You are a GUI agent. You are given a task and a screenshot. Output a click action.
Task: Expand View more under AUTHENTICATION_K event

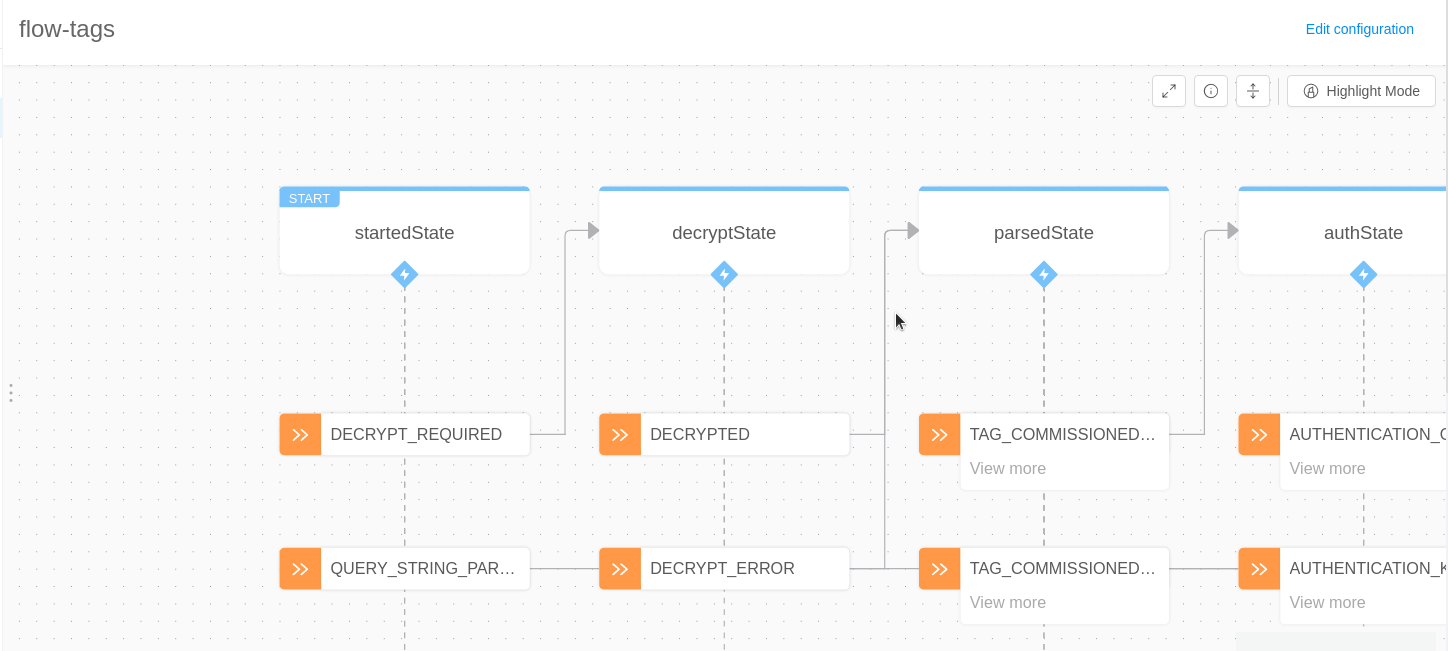(x=1327, y=603)
